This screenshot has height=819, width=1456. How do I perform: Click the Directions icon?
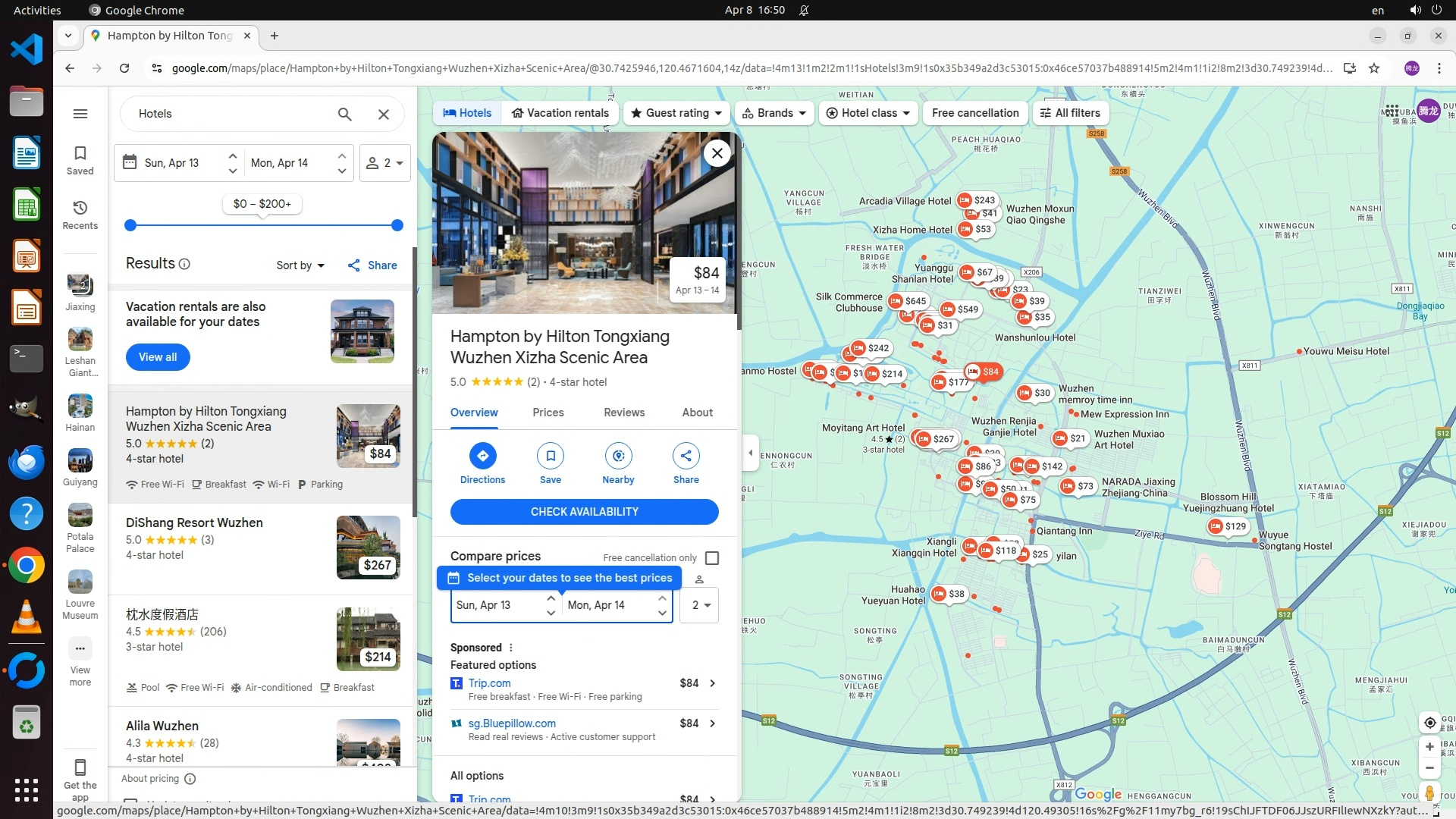(x=482, y=456)
